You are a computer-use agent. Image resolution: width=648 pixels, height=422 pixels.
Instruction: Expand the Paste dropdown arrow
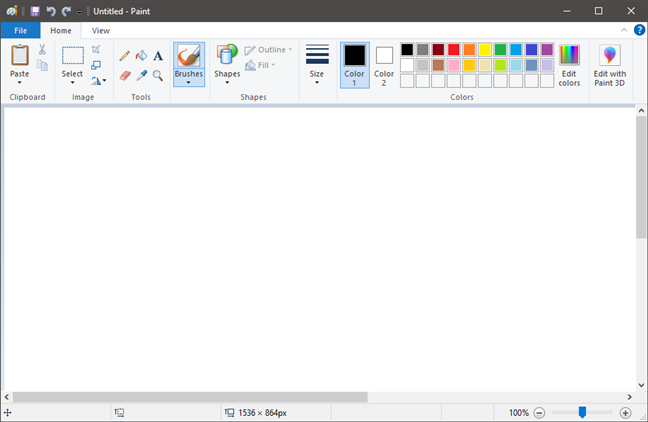pos(20,82)
